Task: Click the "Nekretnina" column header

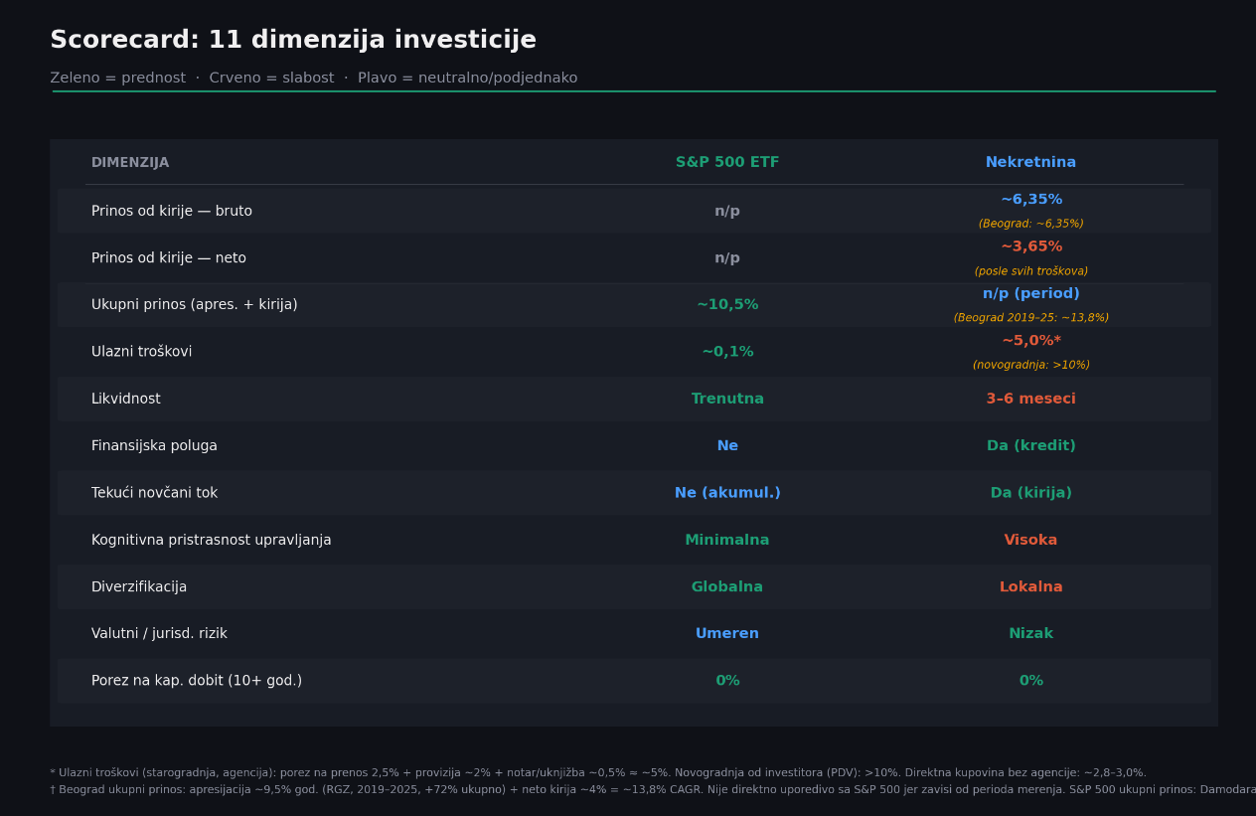Action: pos(1031,163)
